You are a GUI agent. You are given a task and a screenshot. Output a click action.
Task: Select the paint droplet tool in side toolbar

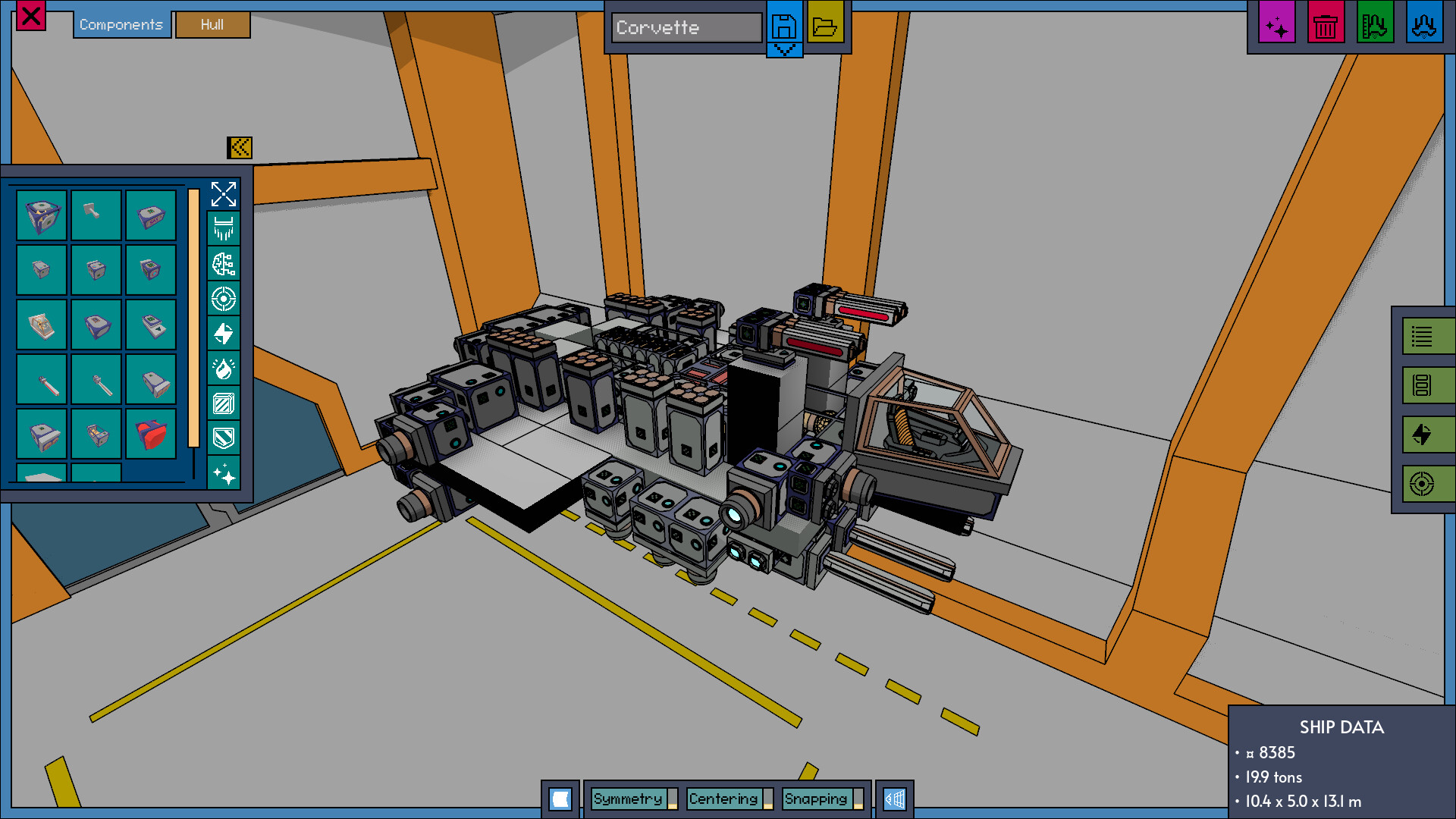[224, 367]
